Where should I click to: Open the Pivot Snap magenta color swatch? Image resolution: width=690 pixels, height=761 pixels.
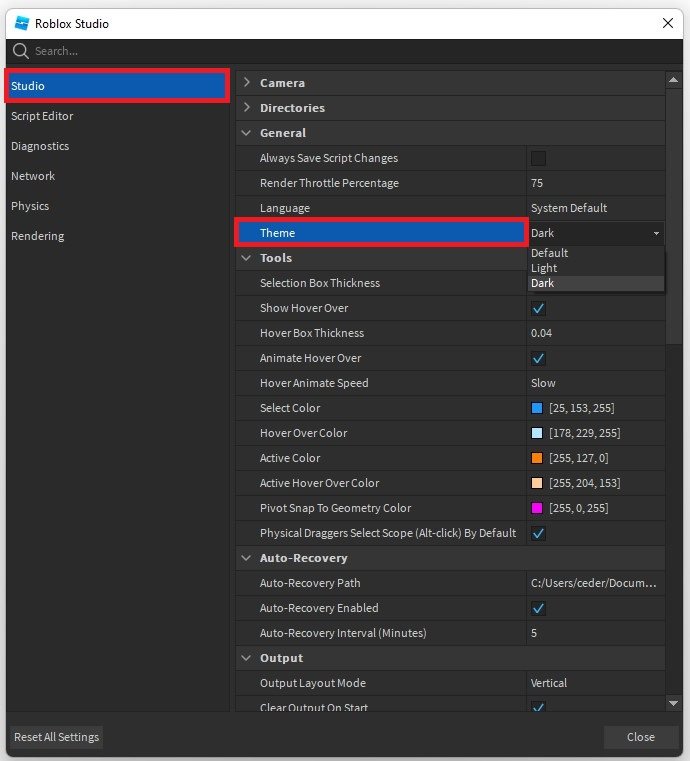click(537, 508)
